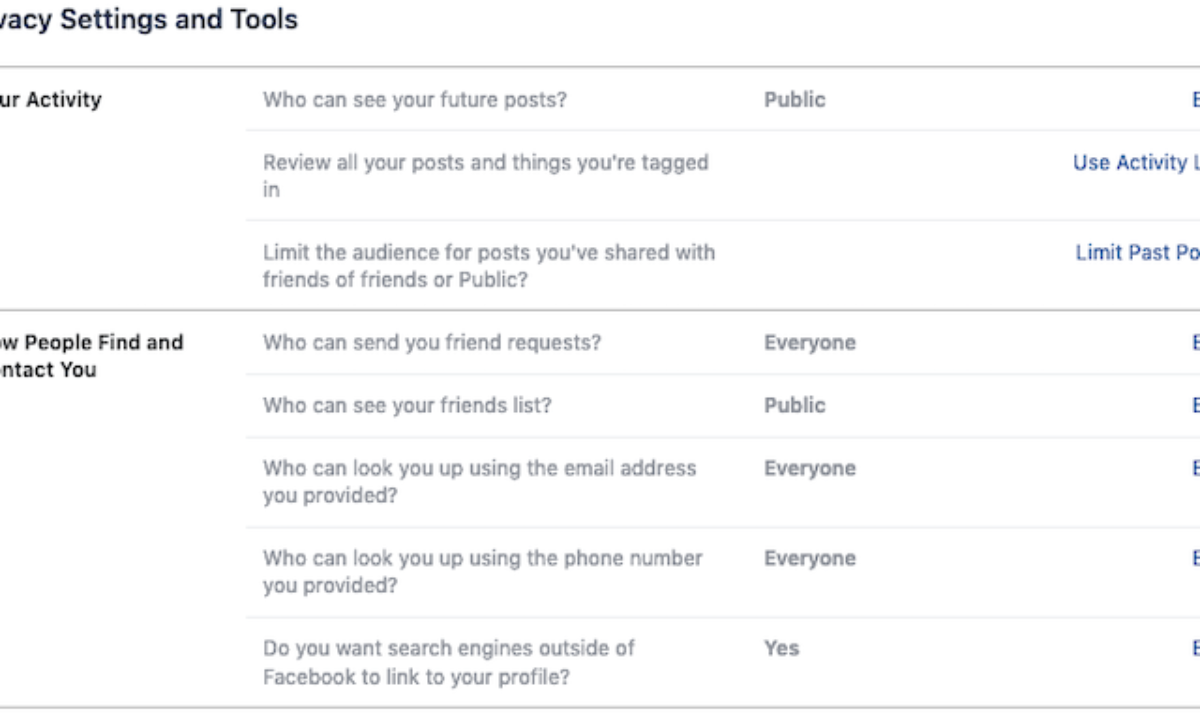Edit the search engine linking setting

1195,649
